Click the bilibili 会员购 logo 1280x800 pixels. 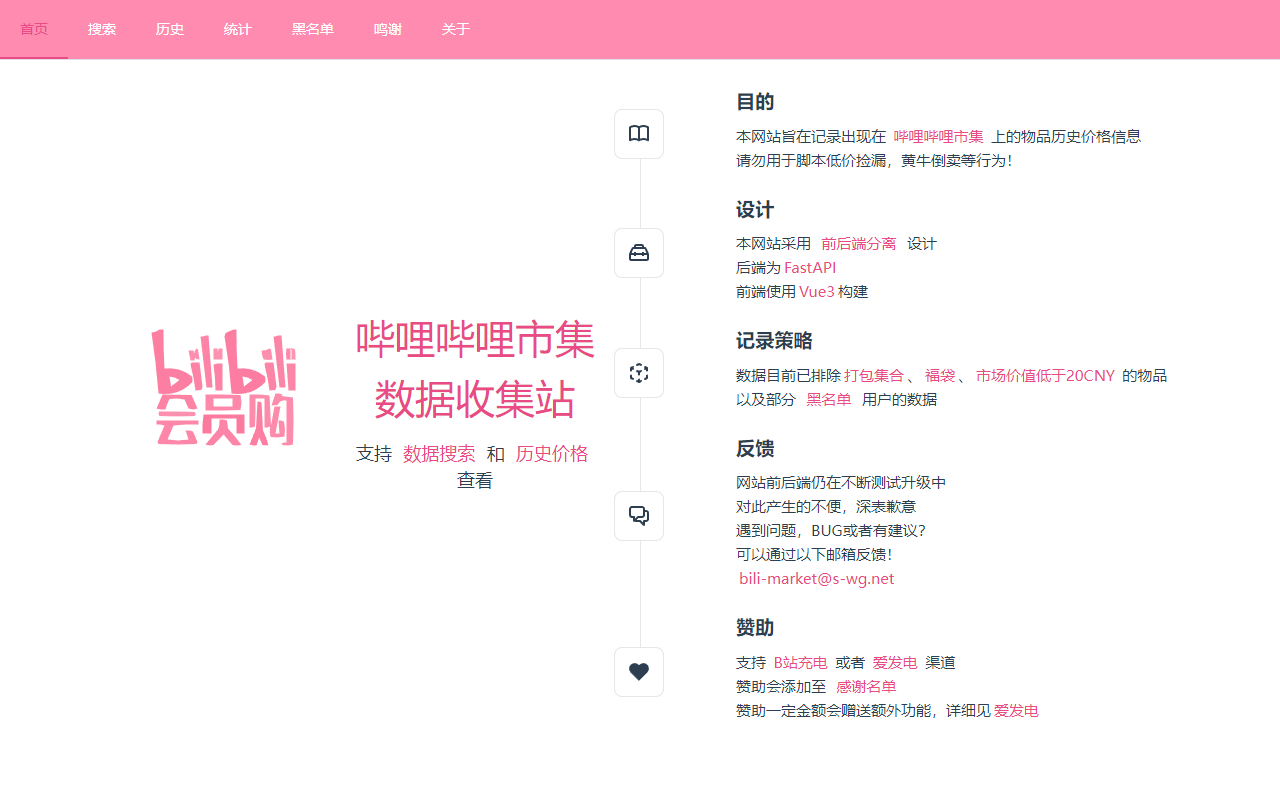point(224,387)
